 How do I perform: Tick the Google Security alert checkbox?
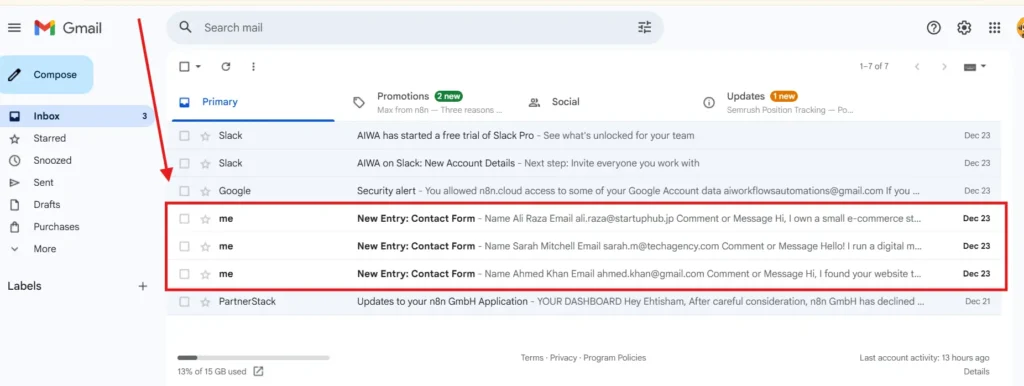click(x=184, y=191)
